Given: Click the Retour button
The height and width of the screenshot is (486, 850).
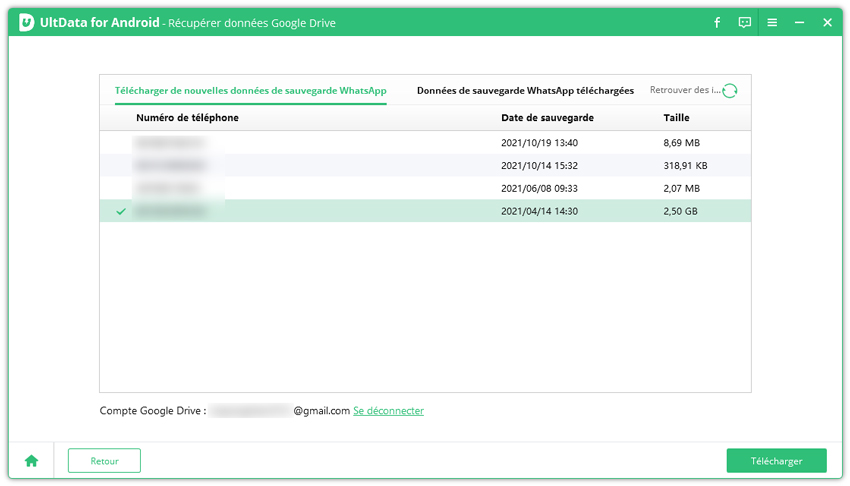Looking at the screenshot, I should [x=104, y=461].
